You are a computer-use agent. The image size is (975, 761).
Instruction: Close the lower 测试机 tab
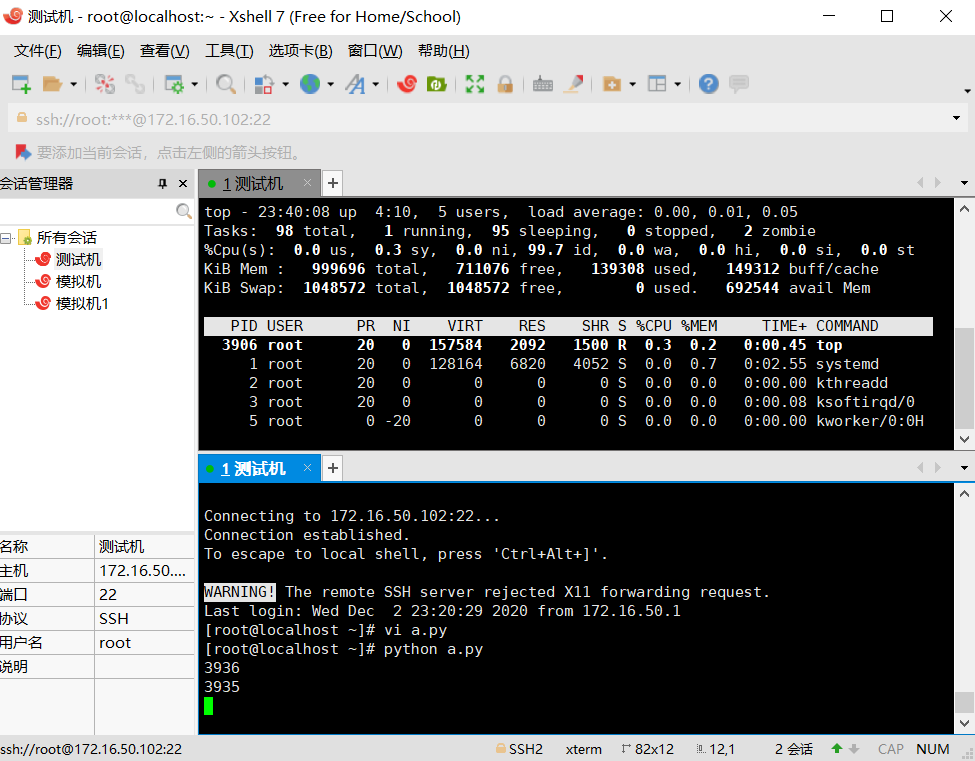307,468
